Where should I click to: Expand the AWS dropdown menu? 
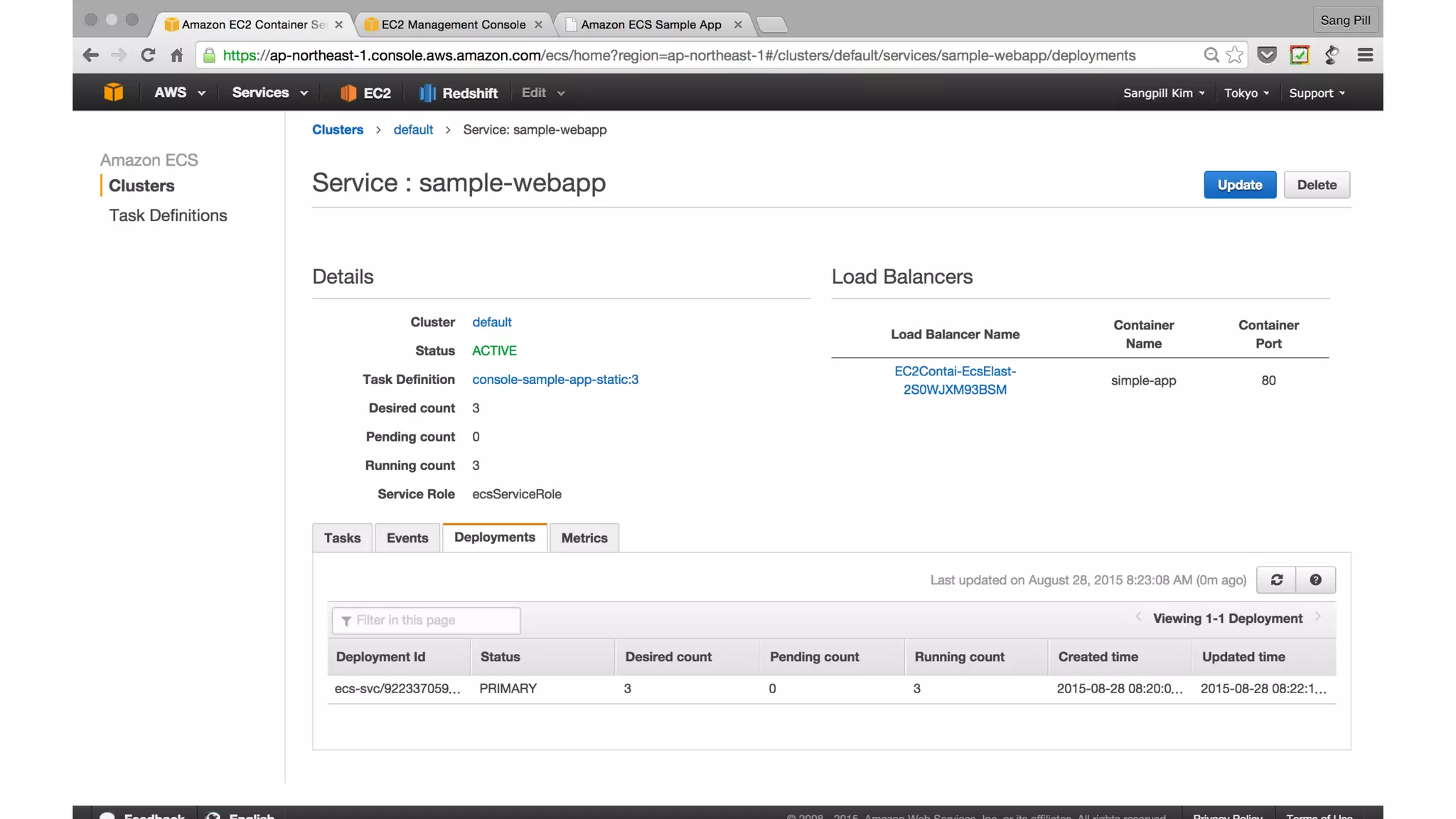pos(180,93)
